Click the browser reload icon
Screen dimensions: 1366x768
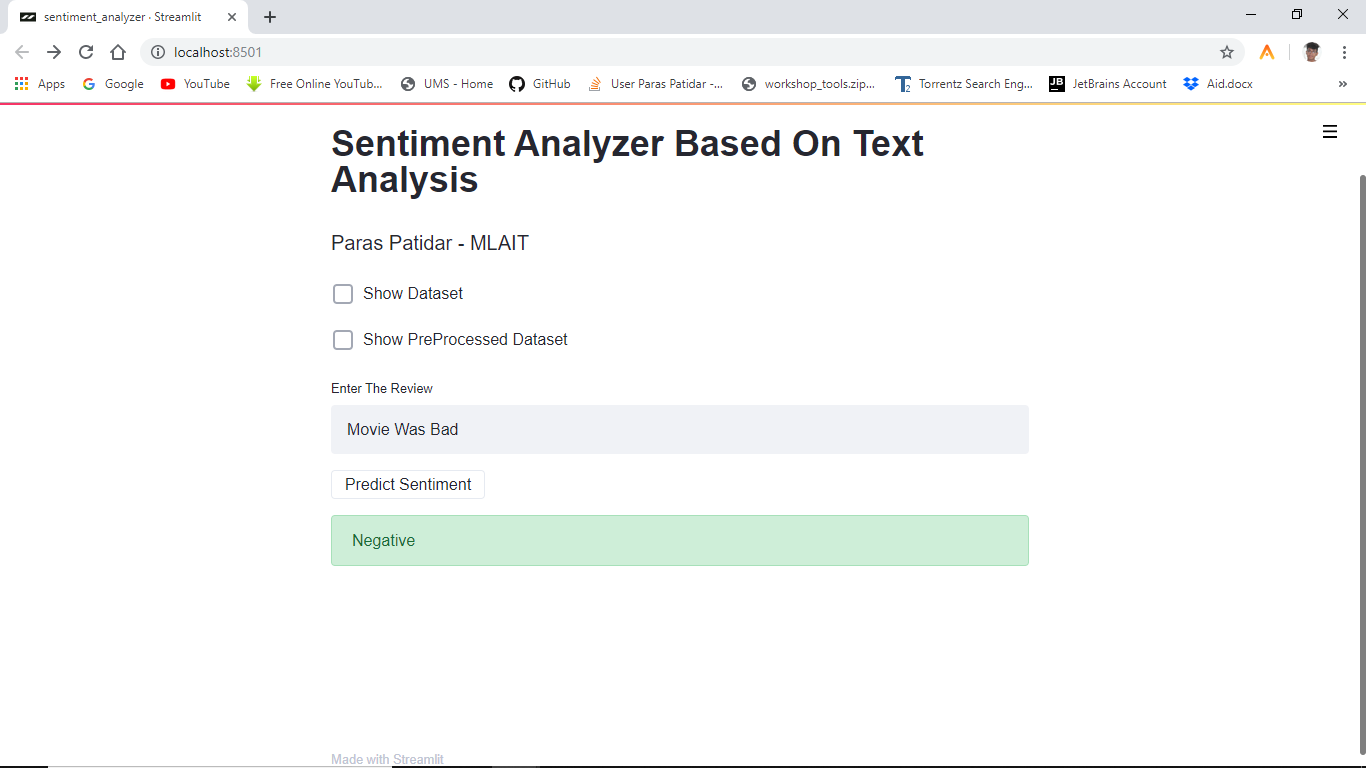click(x=86, y=52)
